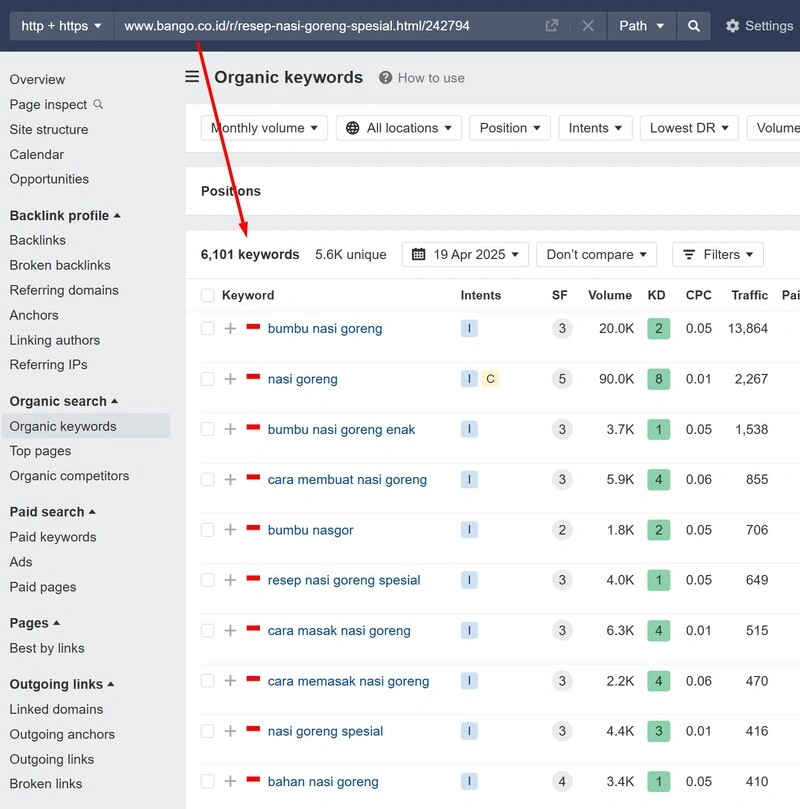Open Organic competitors in the sidebar
The height and width of the screenshot is (809, 800).
69,476
